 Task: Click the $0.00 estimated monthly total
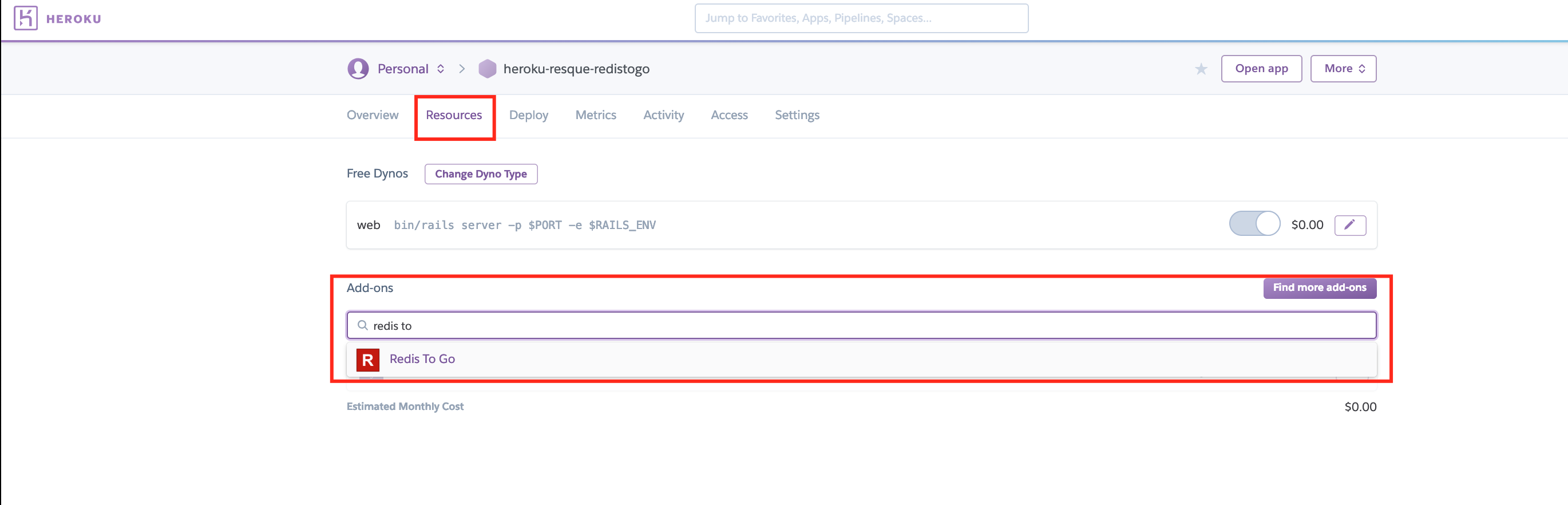click(1360, 407)
